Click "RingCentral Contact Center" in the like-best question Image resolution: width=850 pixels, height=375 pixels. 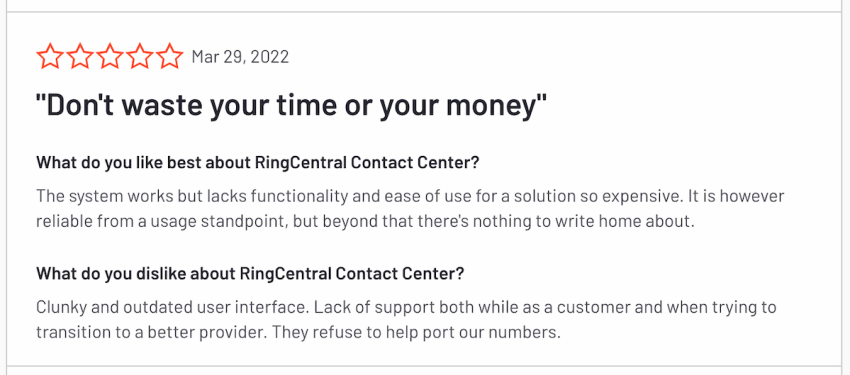click(x=360, y=163)
